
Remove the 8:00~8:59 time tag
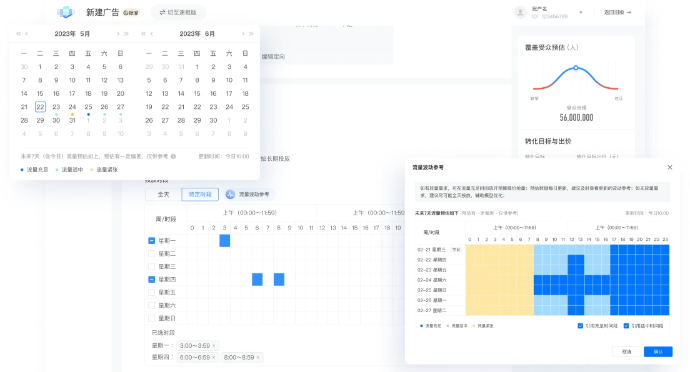(258, 357)
